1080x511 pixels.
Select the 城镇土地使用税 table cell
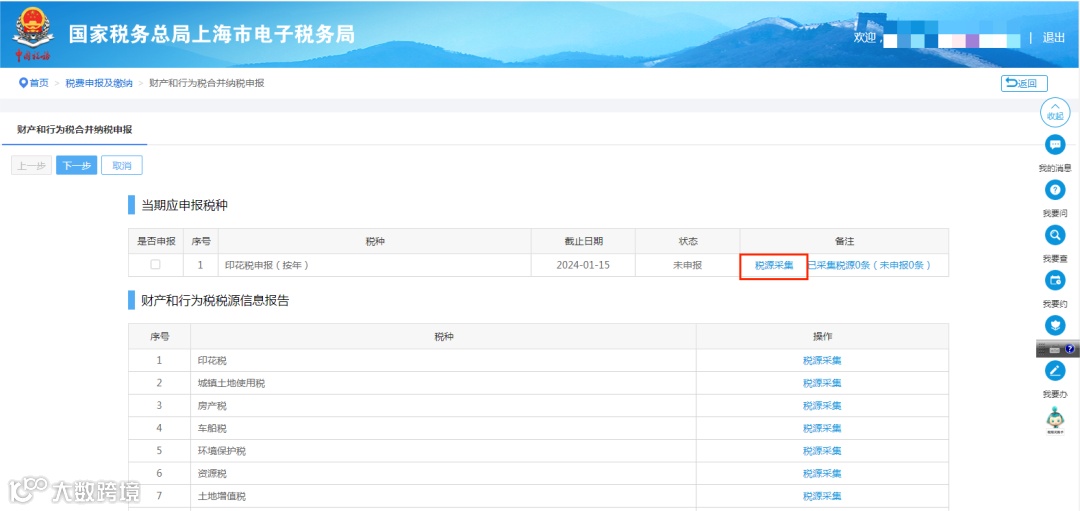[444, 383]
